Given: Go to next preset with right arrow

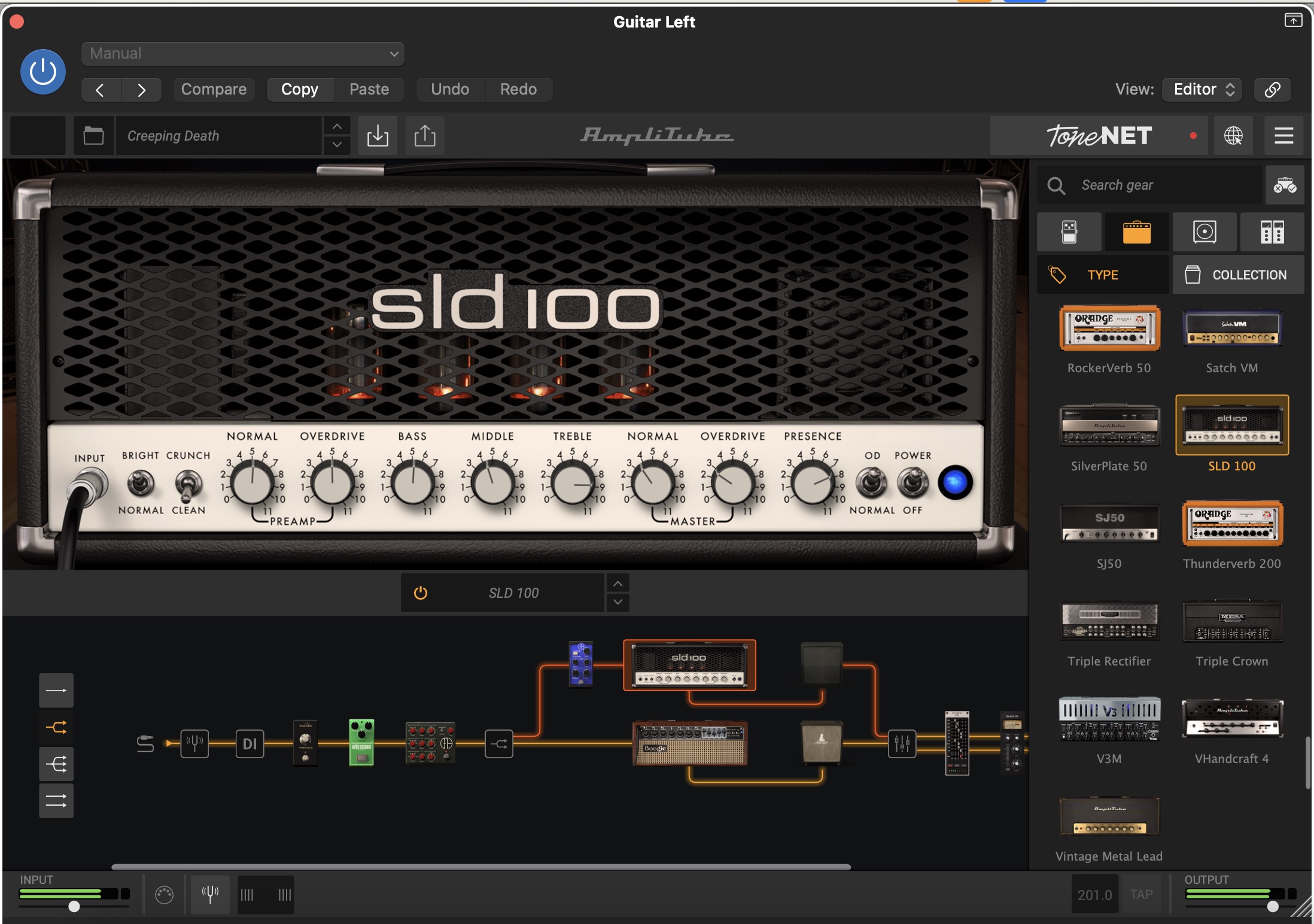Looking at the screenshot, I should 141,90.
